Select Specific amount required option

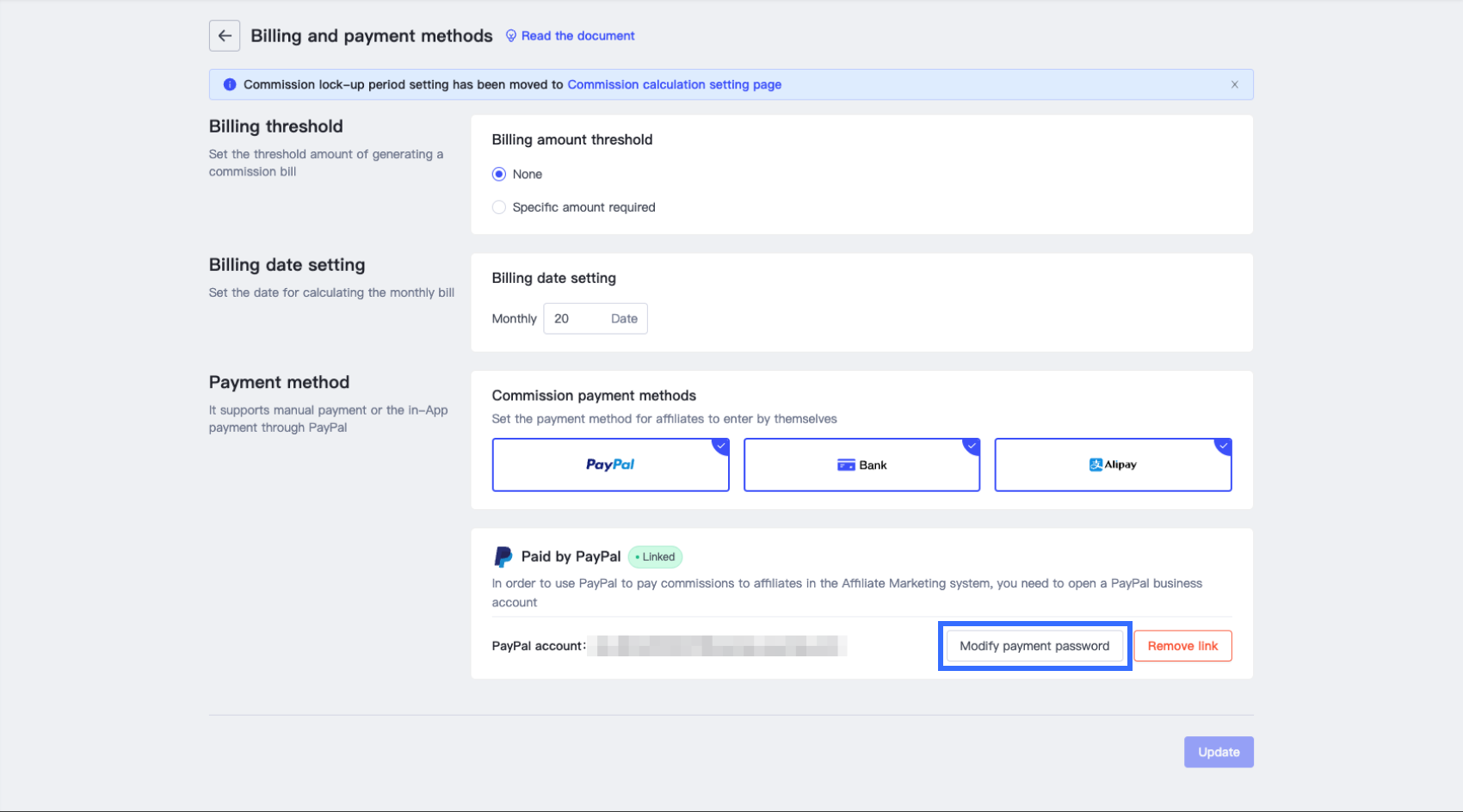pyautogui.click(x=499, y=207)
